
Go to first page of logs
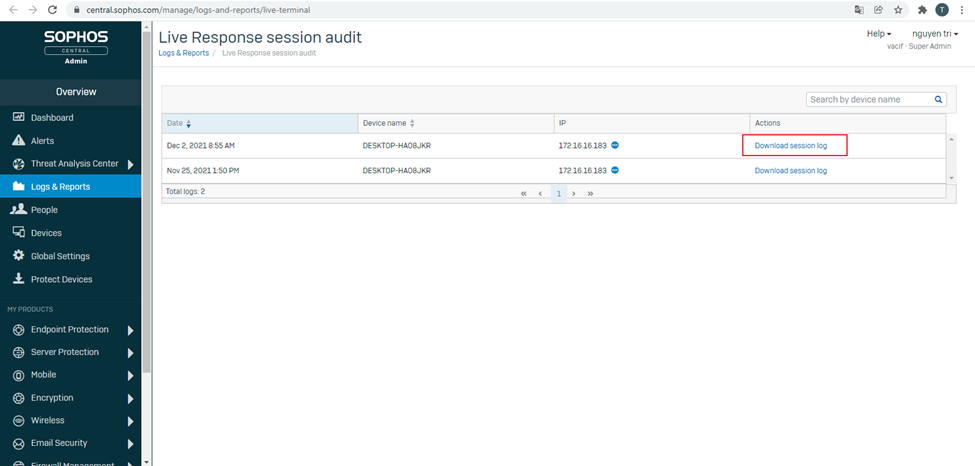524,193
